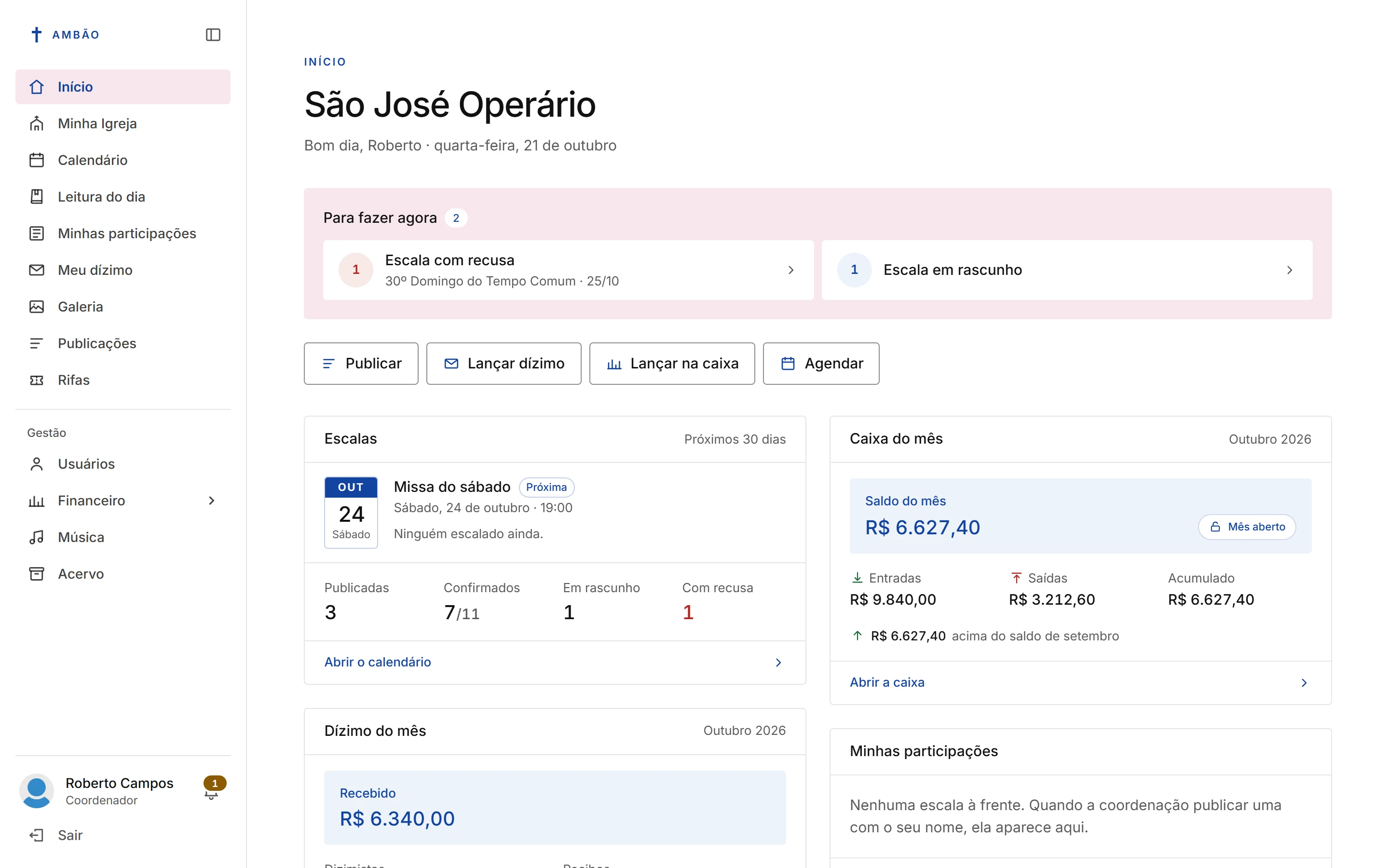Follow the Abrir a caixa link
Screen dimensions: 1389x868
pos(887,682)
